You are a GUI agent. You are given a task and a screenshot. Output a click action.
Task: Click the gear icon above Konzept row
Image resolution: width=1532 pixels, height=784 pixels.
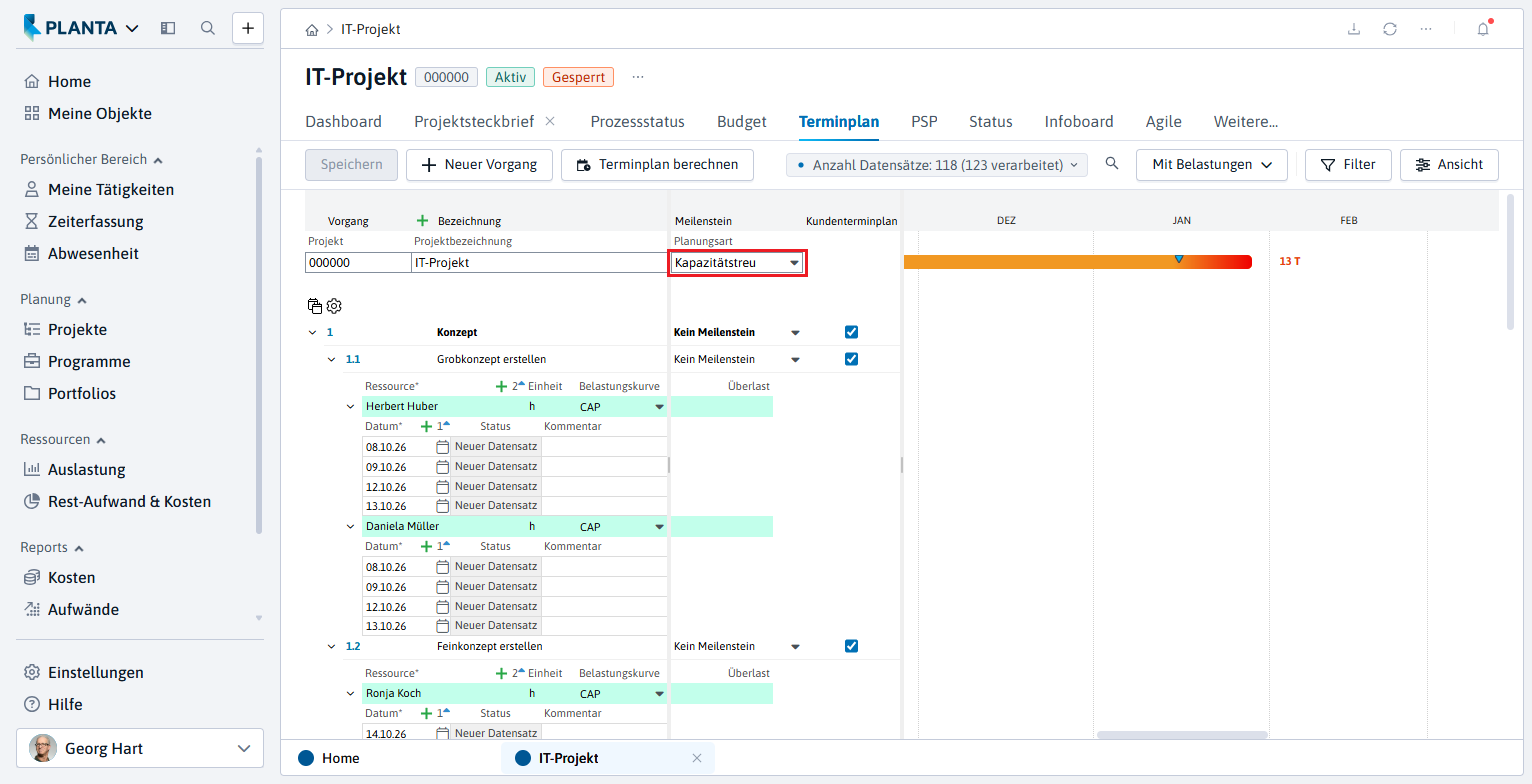[334, 306]
